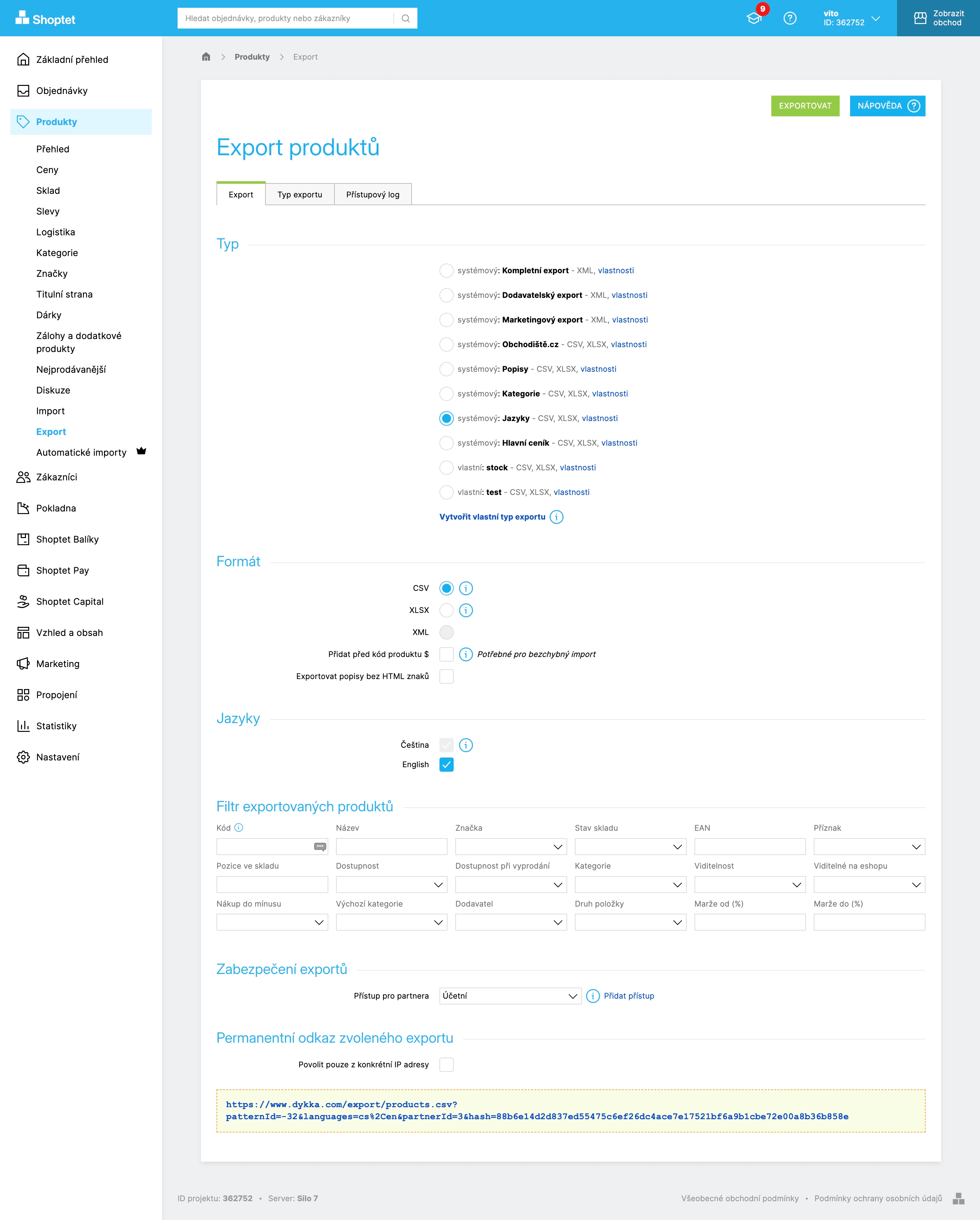Switch to the Typ exportu tab
The image size is (980, 1220).
299,195
